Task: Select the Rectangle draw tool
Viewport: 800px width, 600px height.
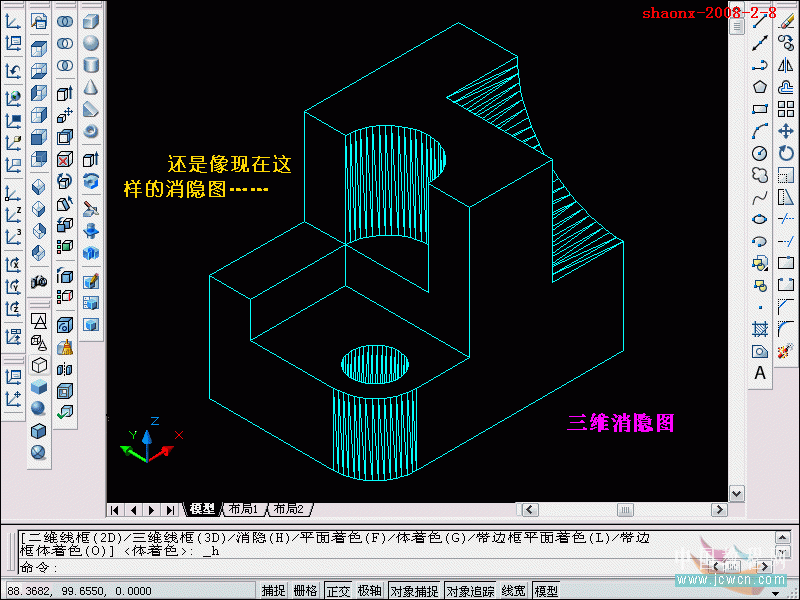Action: [x=760, y=109]
